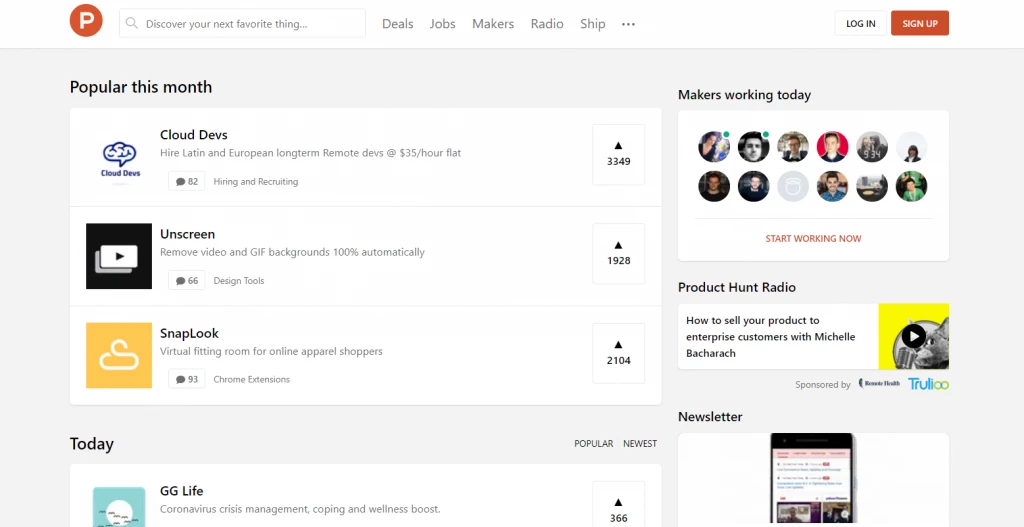Upvote GG Life with 366 votes
Viewport: 1024px width, 527px height.
(618, 504)
